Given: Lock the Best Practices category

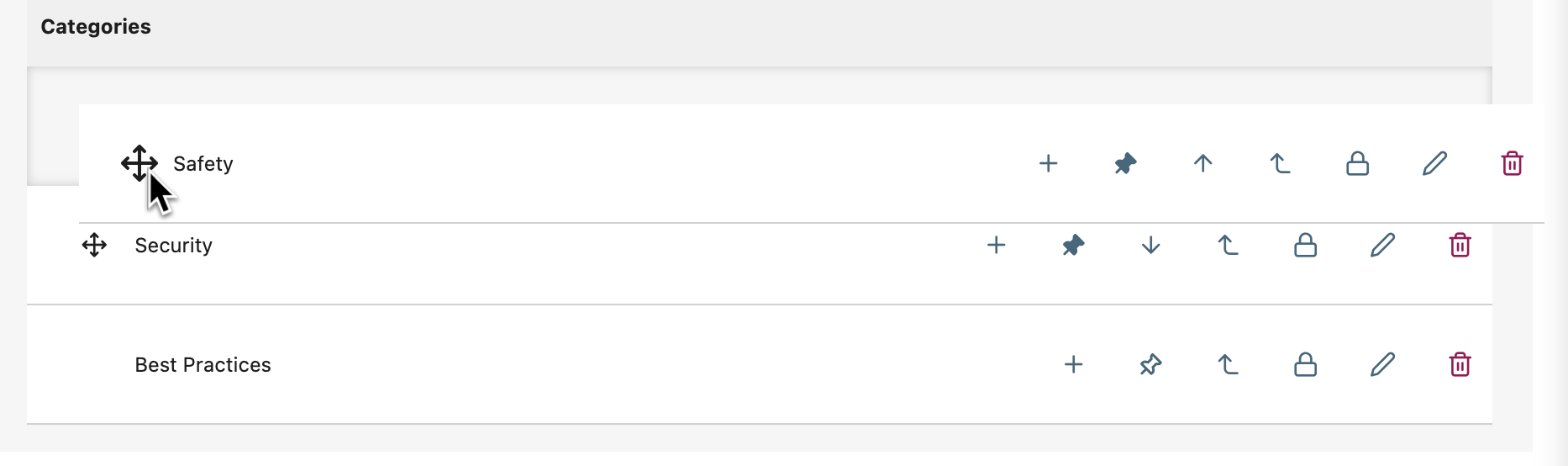Looking at the screenshot, I should pos(1305,364).
